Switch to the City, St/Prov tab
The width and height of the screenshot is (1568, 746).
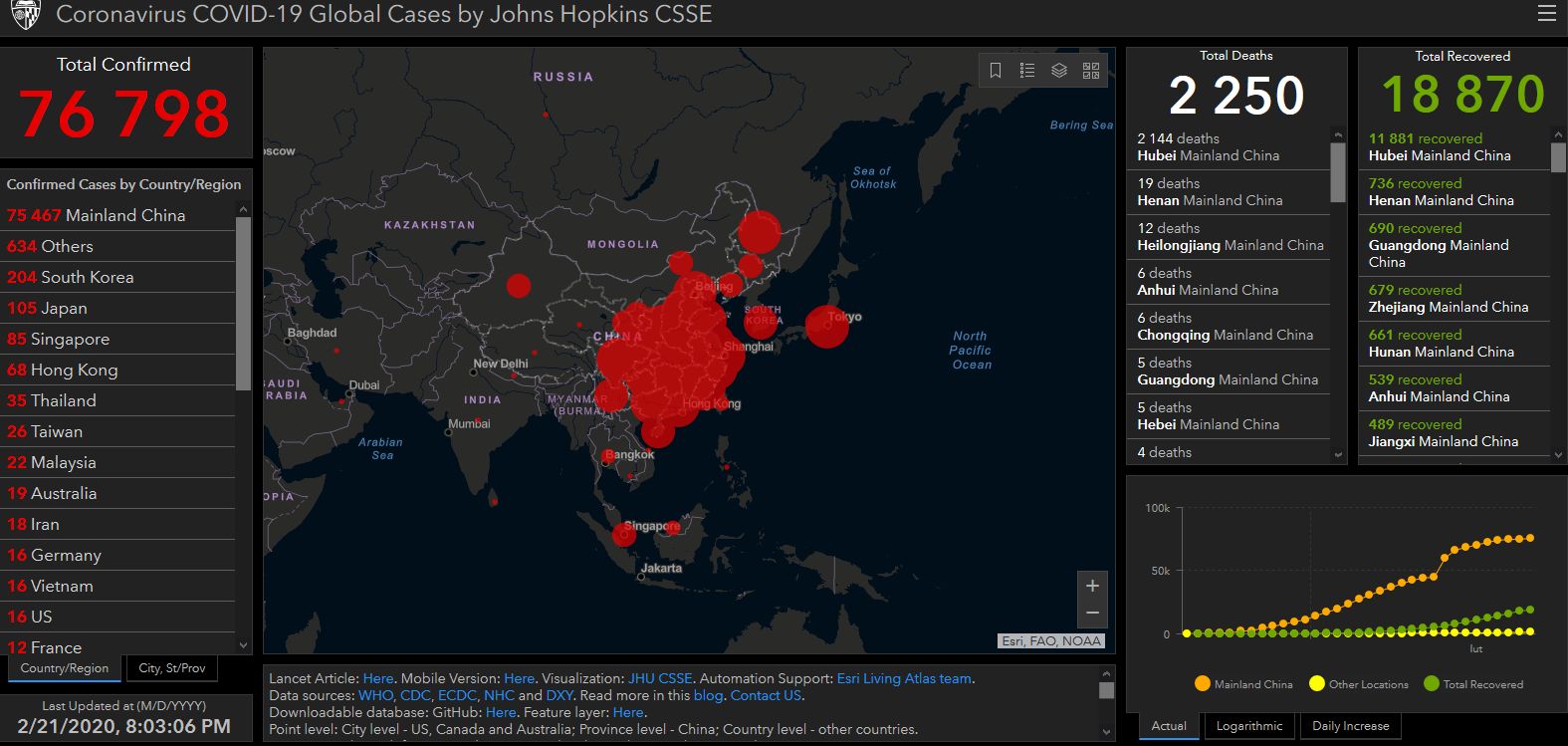coord(172,668)
